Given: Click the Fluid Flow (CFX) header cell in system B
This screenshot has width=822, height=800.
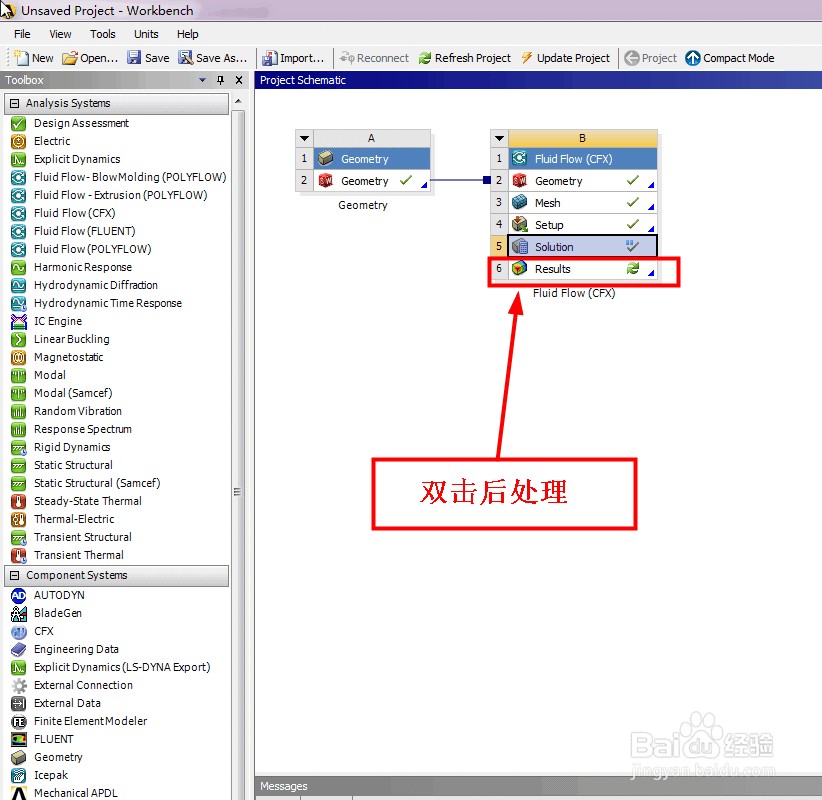Looking at the screenshot, I should (582, 159).
